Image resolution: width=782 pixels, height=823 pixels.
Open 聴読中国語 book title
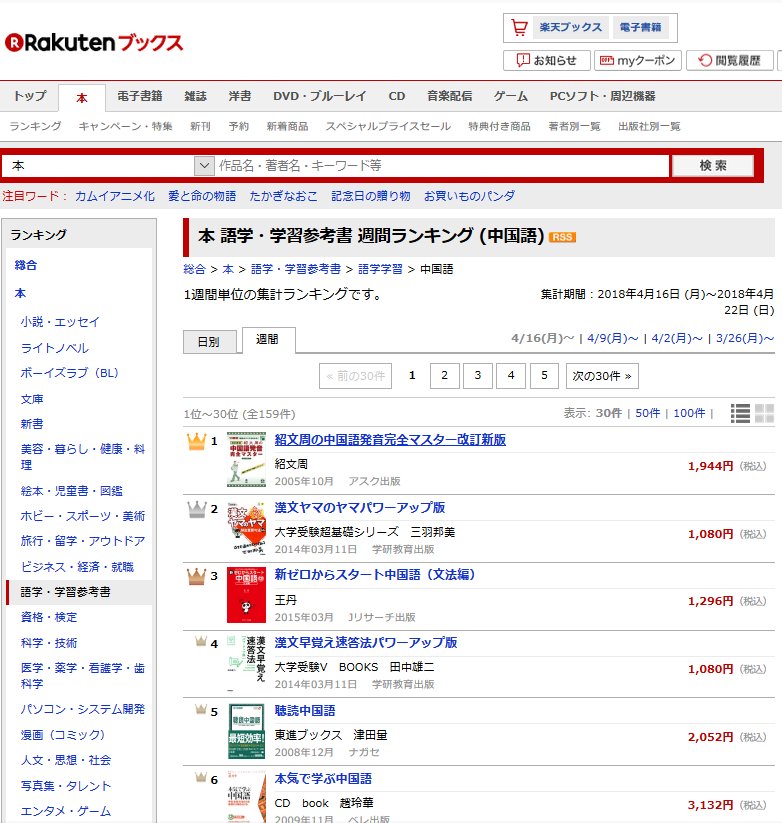[x=304, y=711]
